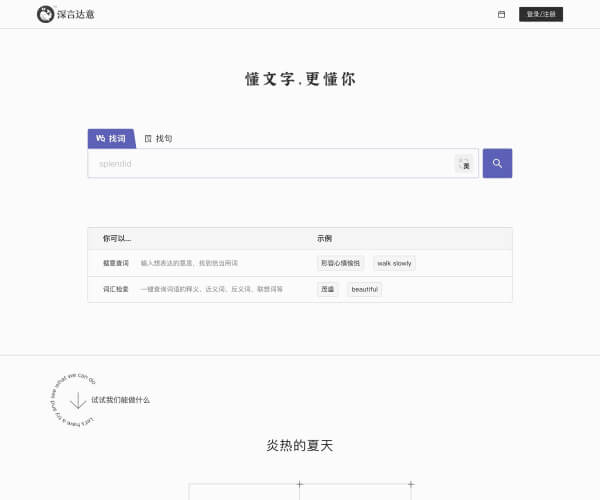
Task: Click the 深言达意 logo icon
Action: tap(45, 14)
